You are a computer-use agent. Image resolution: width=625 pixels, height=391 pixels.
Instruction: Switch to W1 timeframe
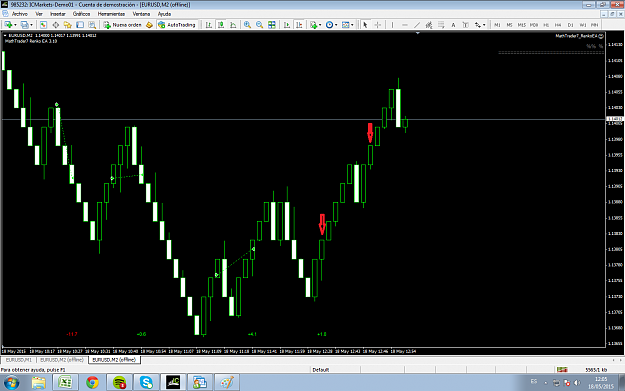tap(583, 25)
